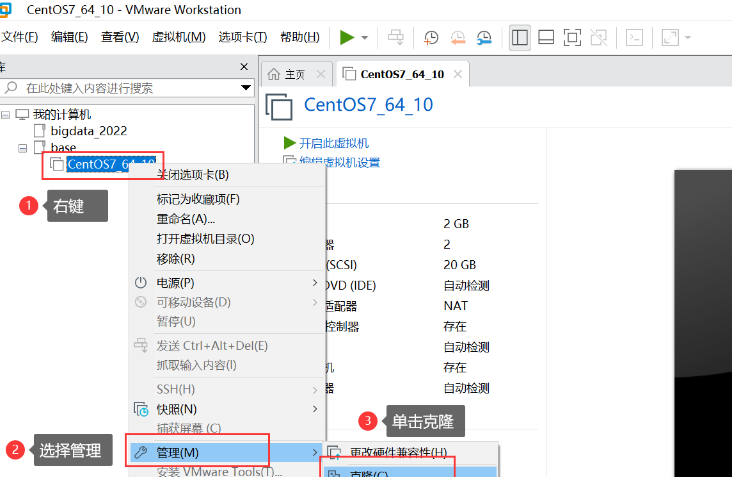Open the 虚拟机(M) menu

coord(179,37)
